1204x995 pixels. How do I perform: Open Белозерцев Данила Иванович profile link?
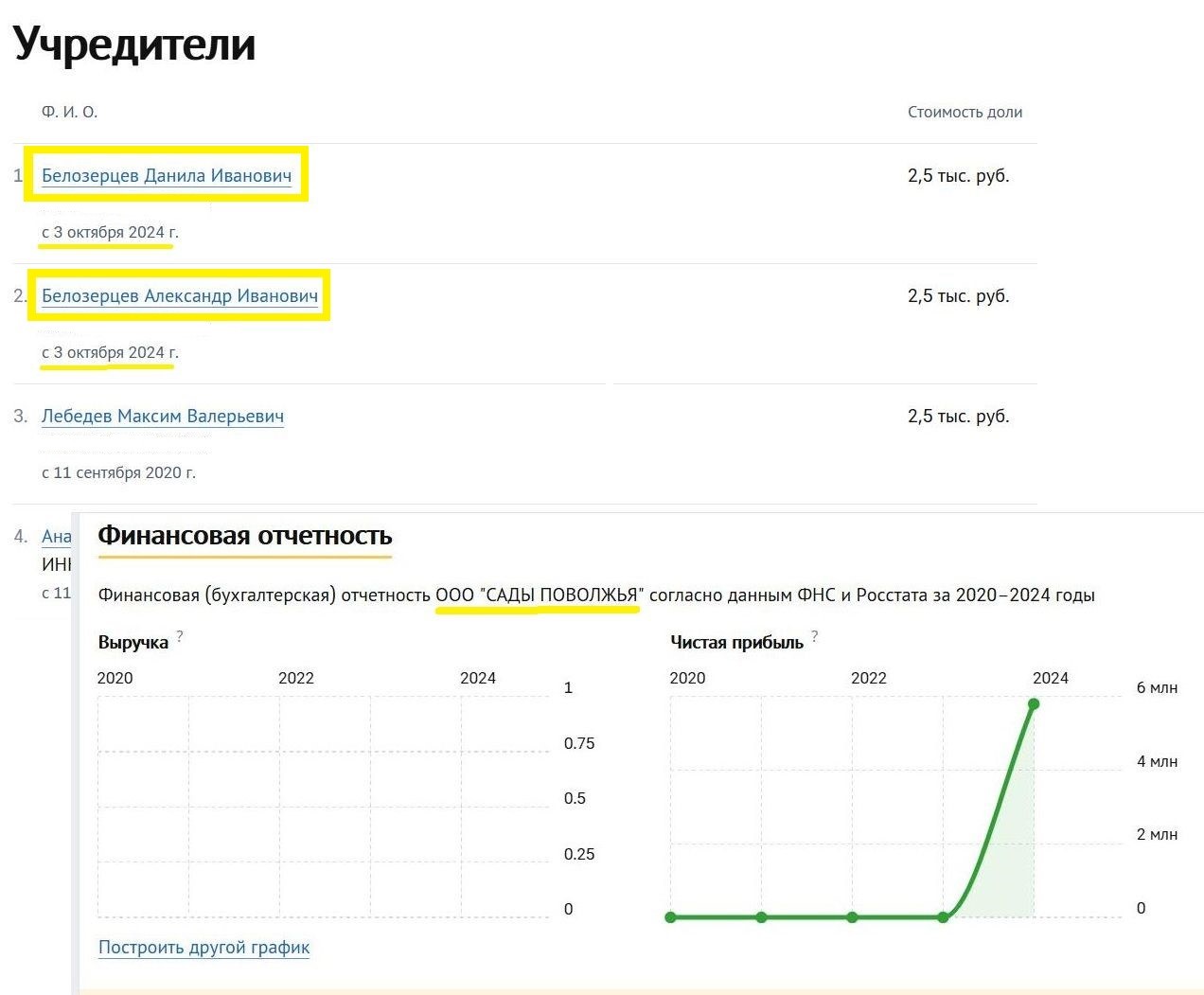pyautogui.click(x=167, y=176)
